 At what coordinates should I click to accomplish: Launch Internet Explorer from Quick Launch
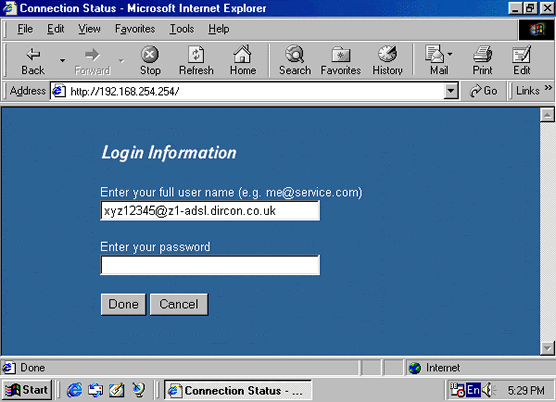74,390
